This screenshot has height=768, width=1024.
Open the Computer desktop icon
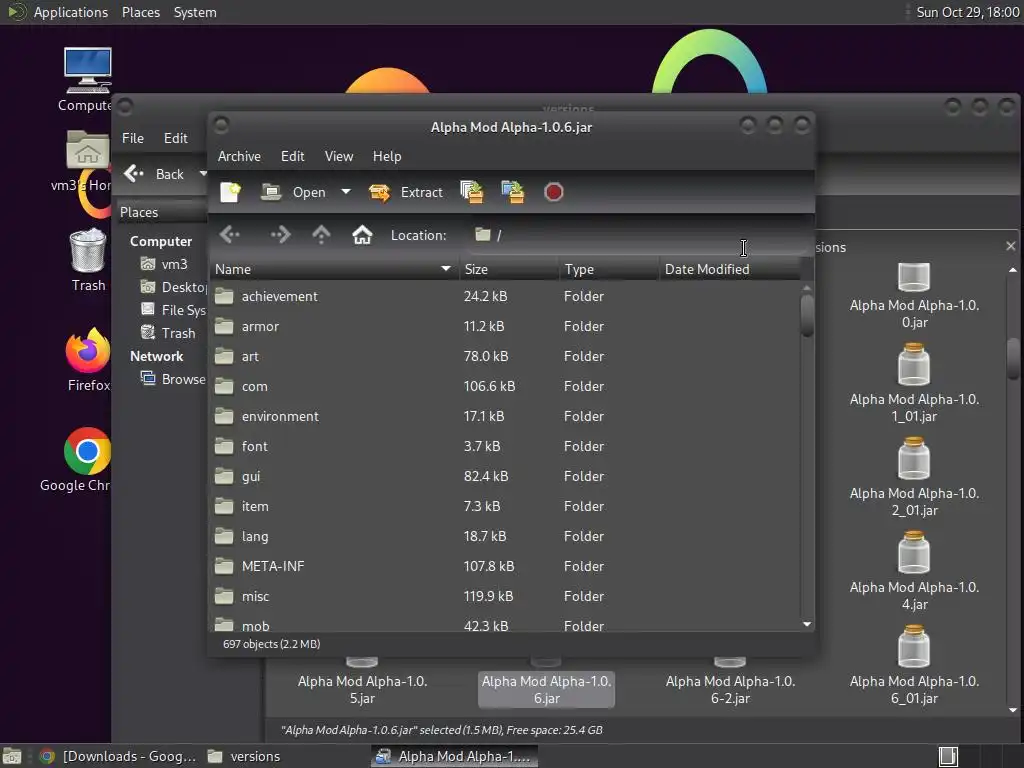tap(86, 80)
